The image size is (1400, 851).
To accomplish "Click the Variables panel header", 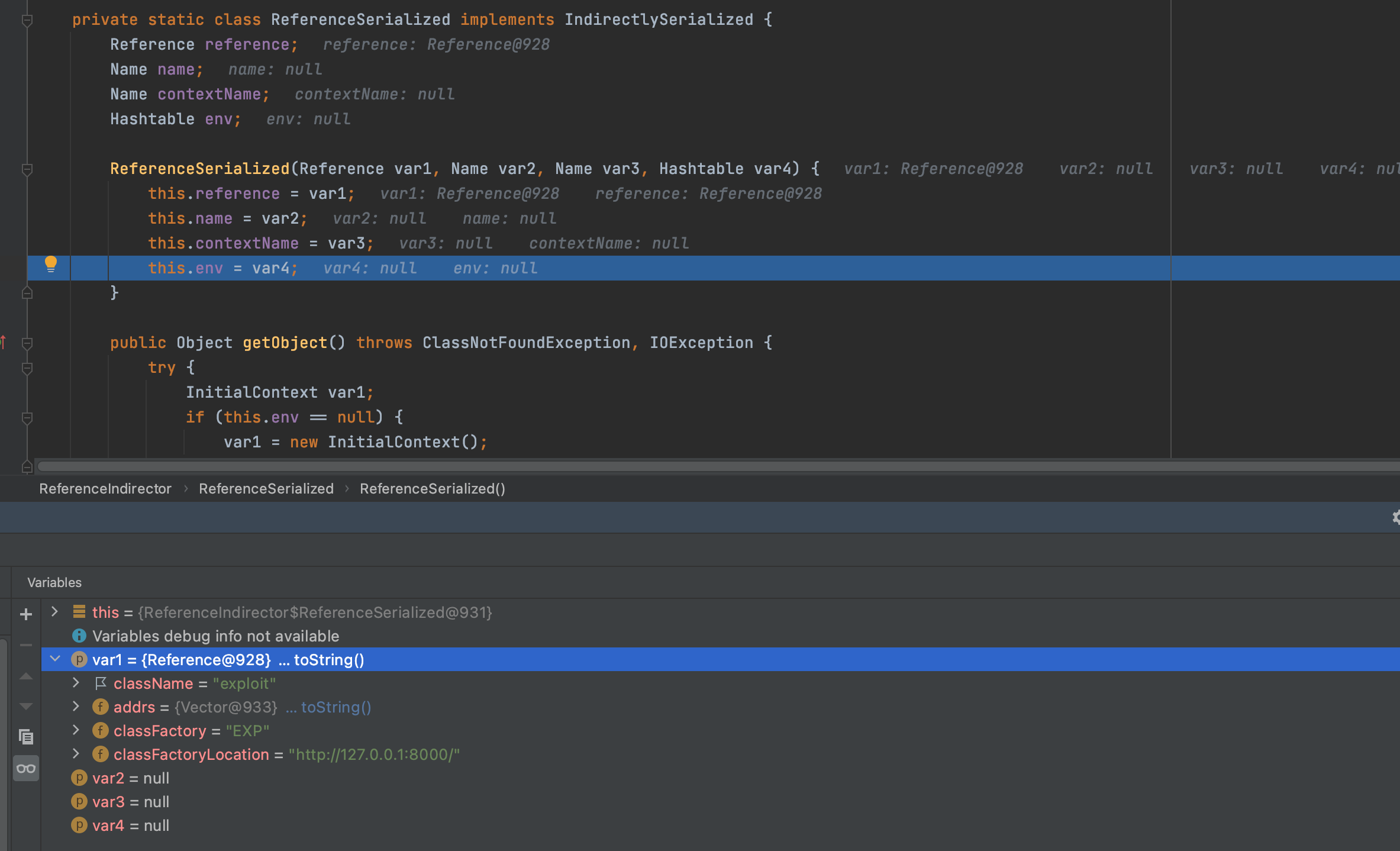I will [54, 582].
